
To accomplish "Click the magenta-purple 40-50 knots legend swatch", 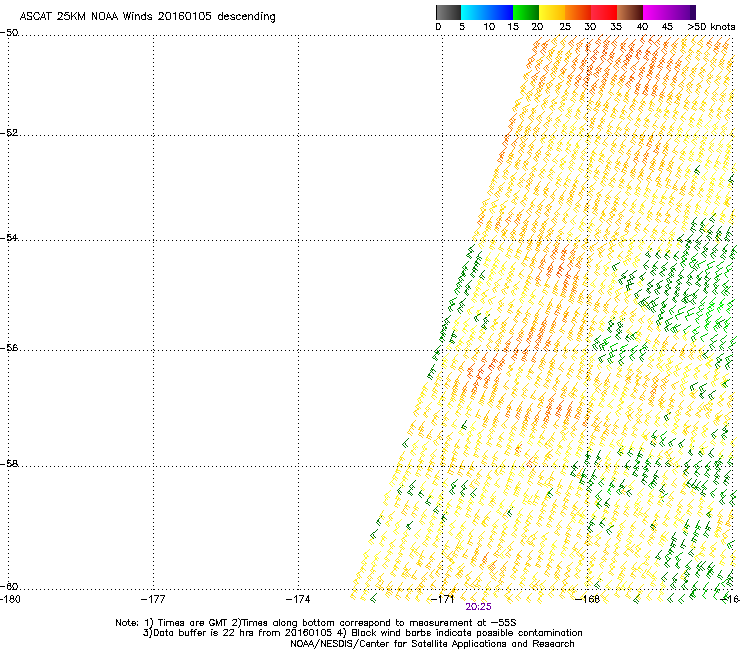I will click(669, 12).
